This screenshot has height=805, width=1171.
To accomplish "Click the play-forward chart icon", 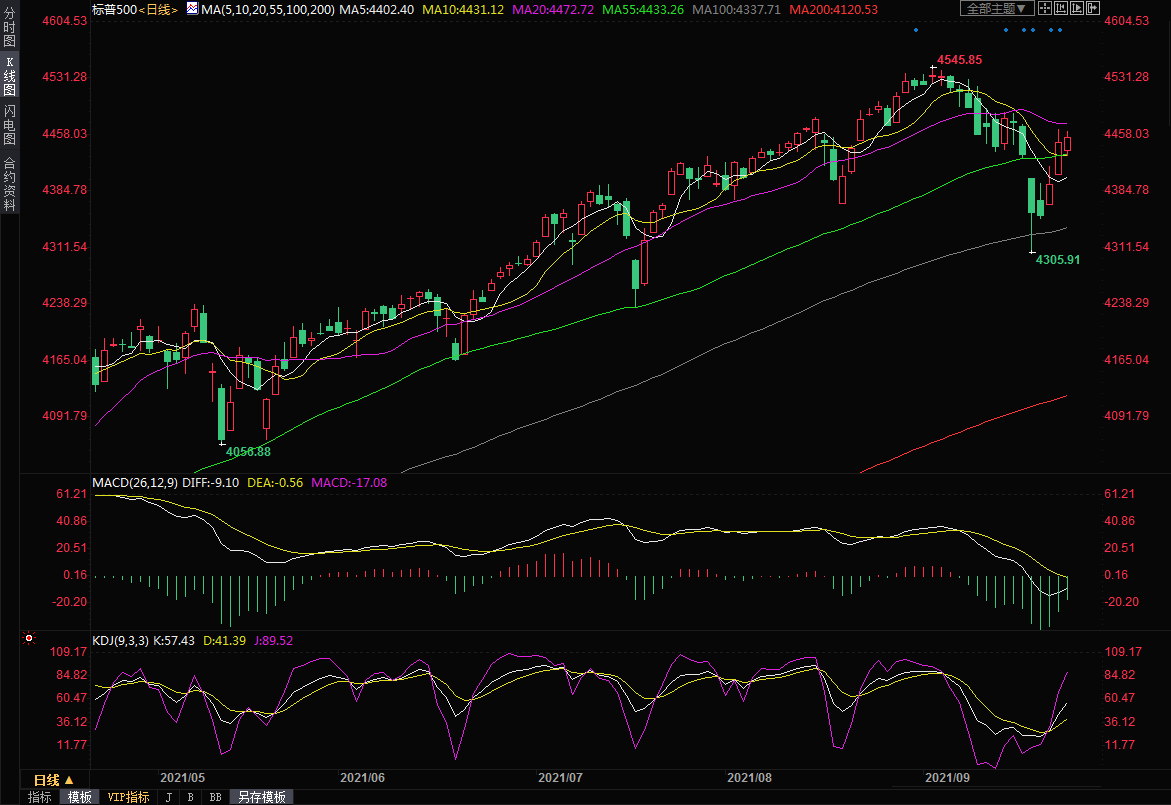I will click(x=1078, y=8).
